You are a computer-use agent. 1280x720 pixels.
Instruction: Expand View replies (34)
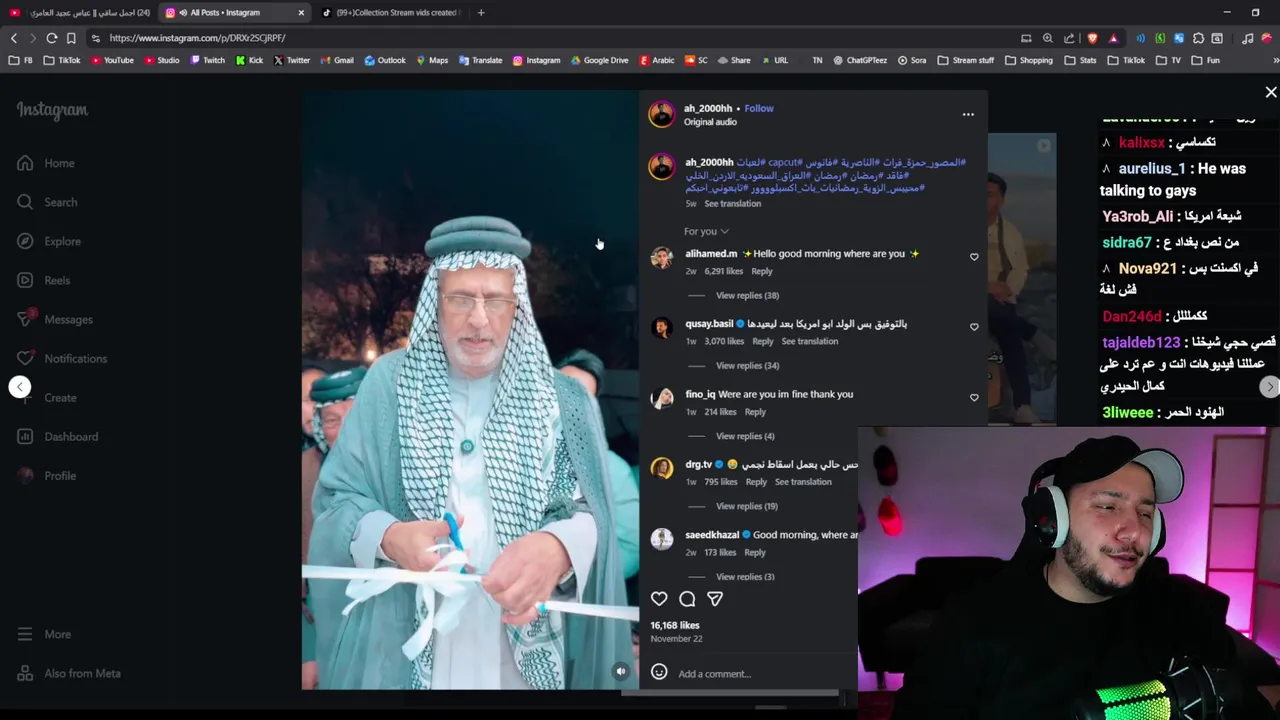coord(747,365)
